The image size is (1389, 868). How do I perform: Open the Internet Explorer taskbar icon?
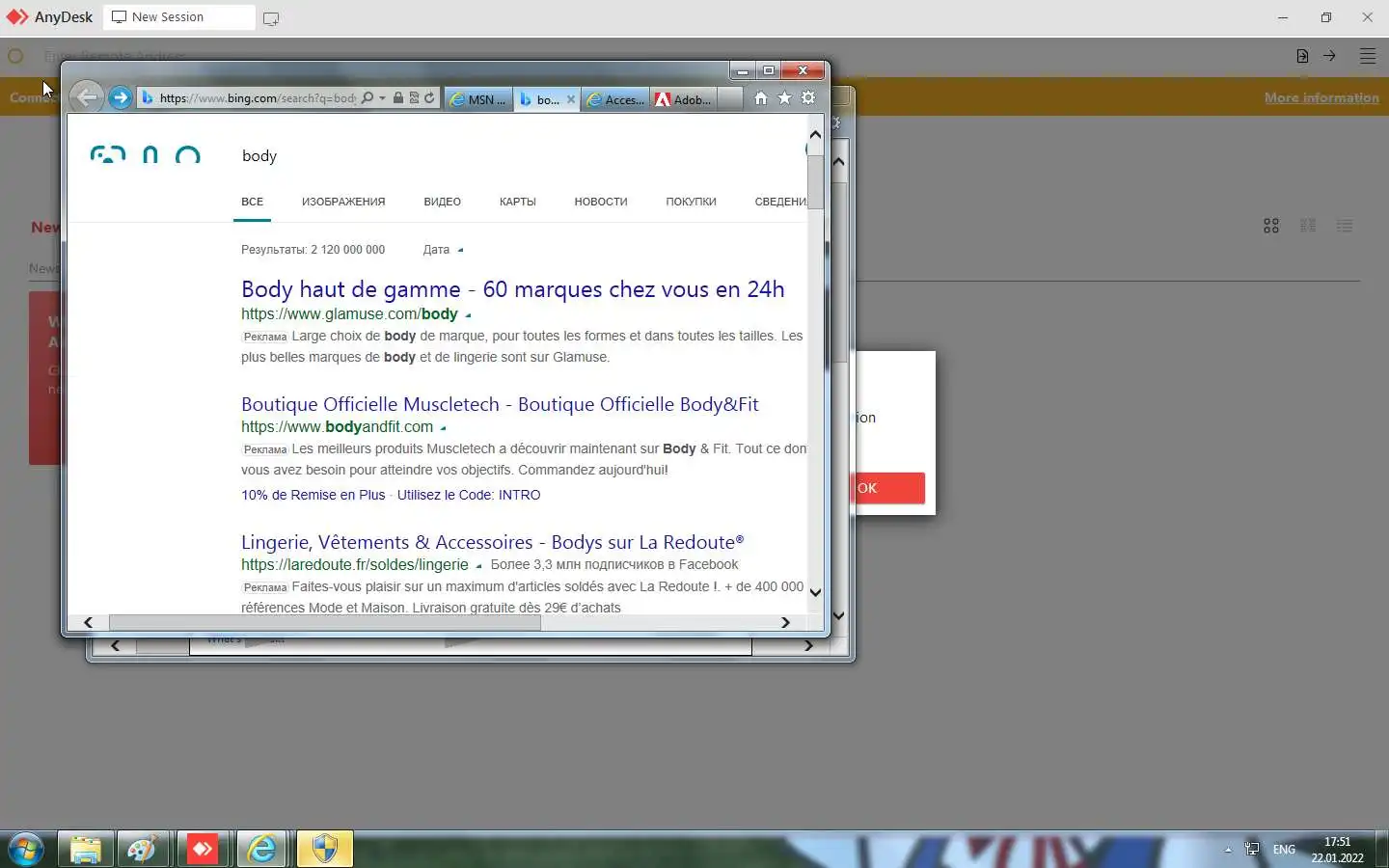(262, 849)
